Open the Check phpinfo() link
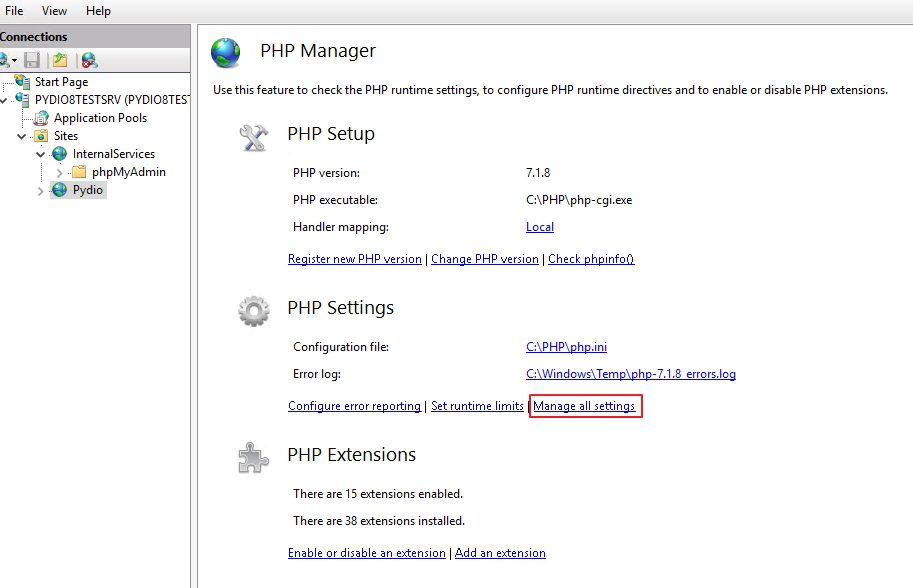 [591, 258]
